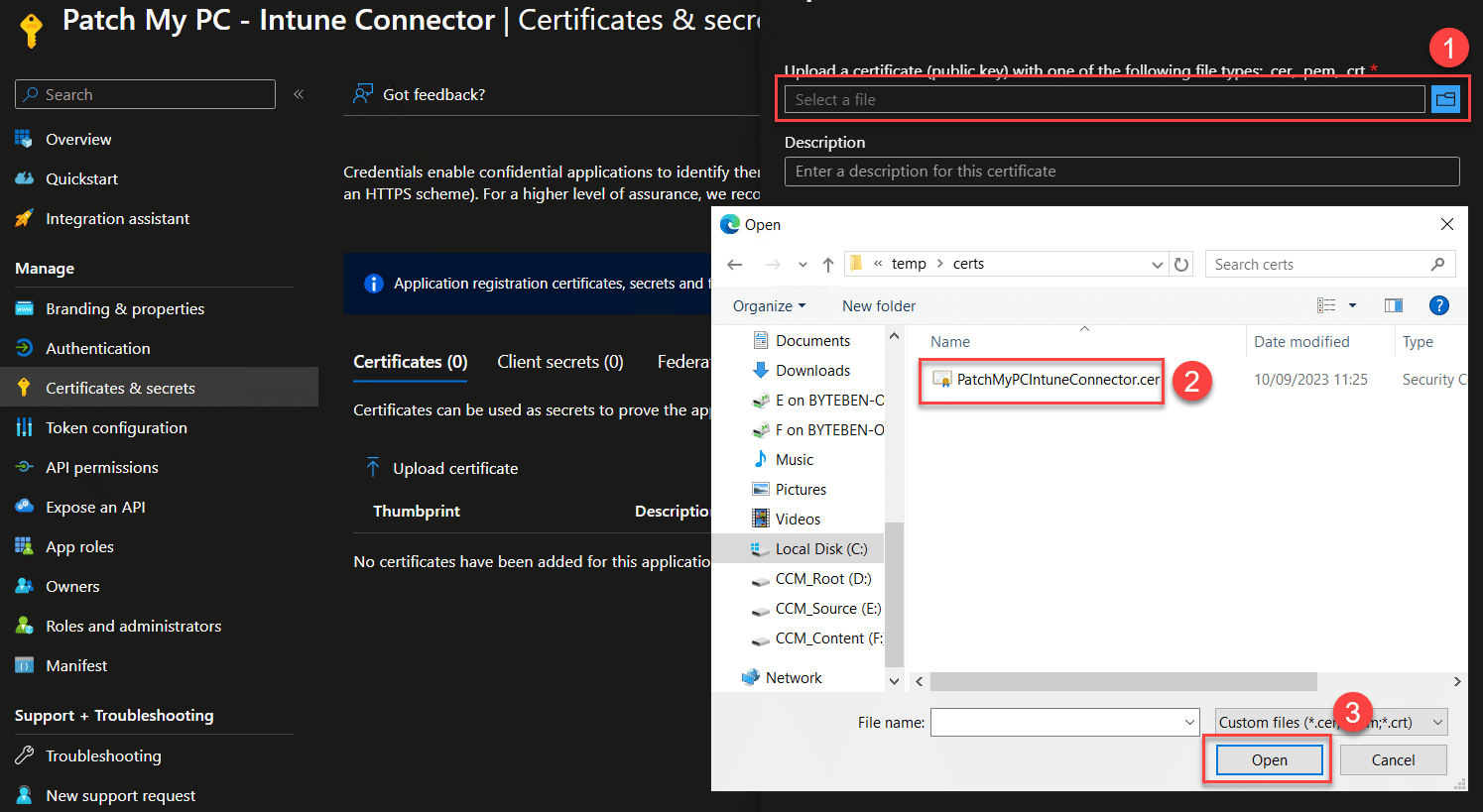Click the refresh icon in the Open dialog
The height and width of the screenshot is (812, 1483).
coord(1181,265)
